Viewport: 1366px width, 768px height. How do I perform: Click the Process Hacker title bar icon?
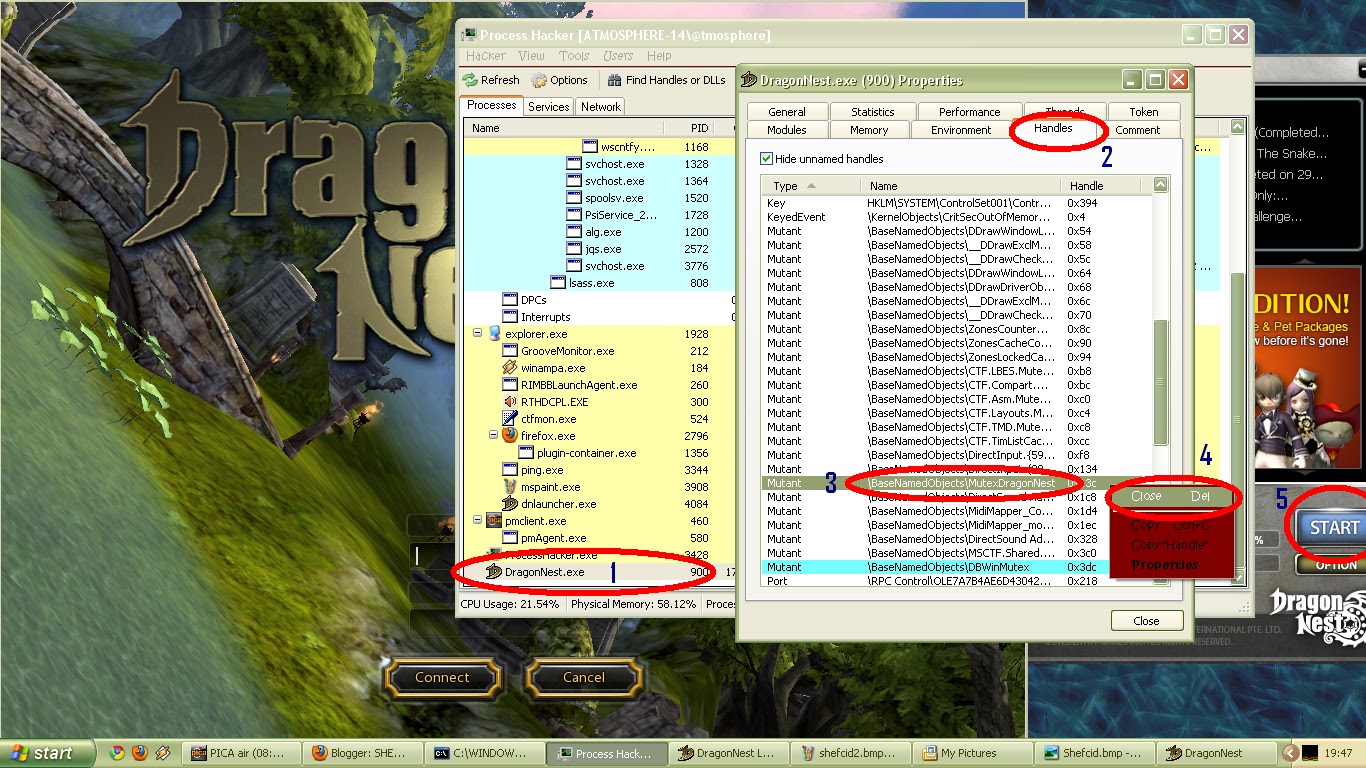470,35
